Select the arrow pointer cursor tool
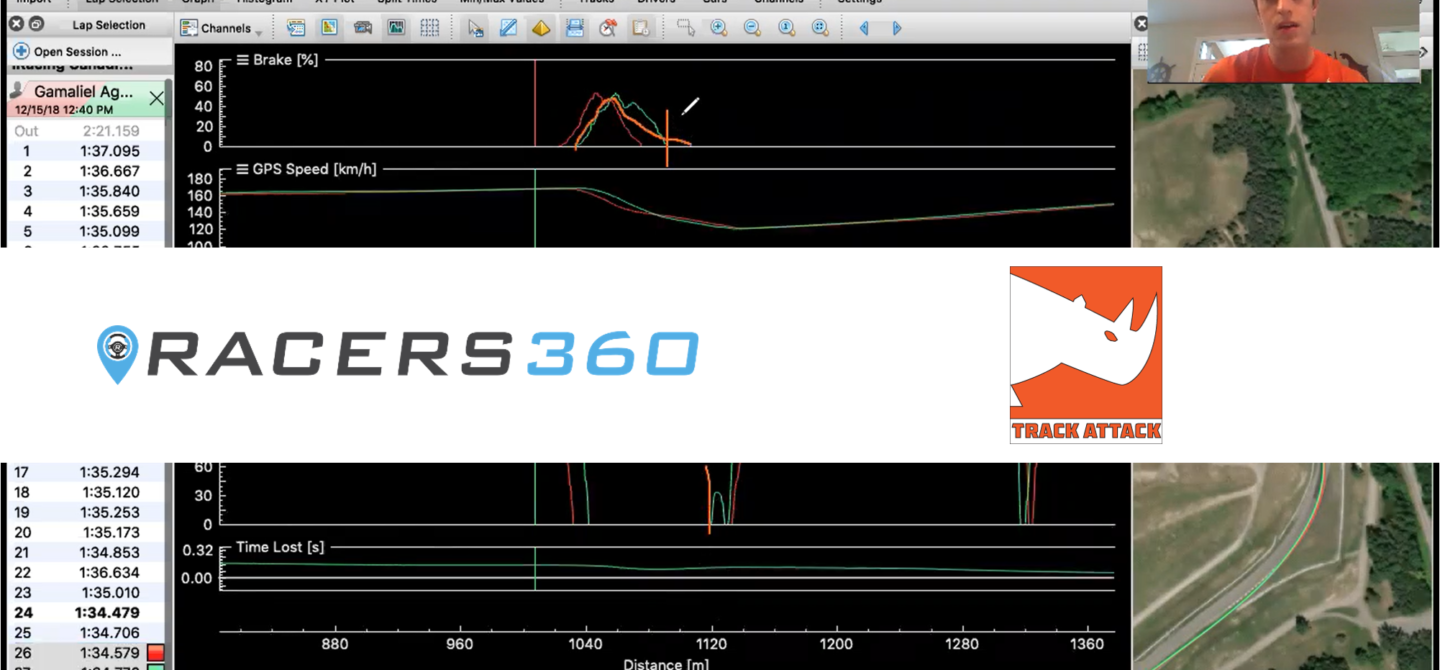1440x670 pixels. [476, 28]
